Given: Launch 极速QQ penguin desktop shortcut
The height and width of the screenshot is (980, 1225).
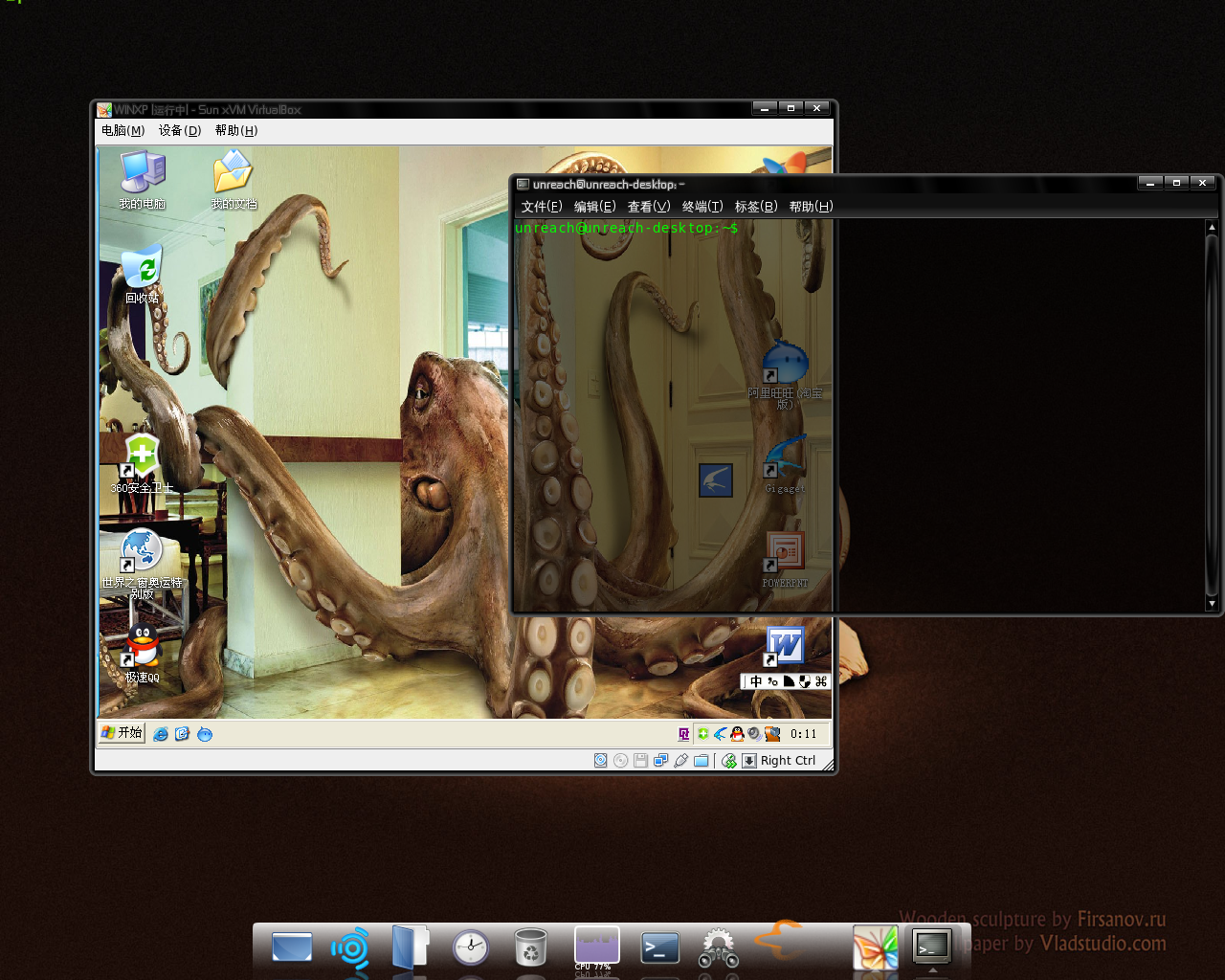Looking at the screenshot, I should tap(142, 653).
